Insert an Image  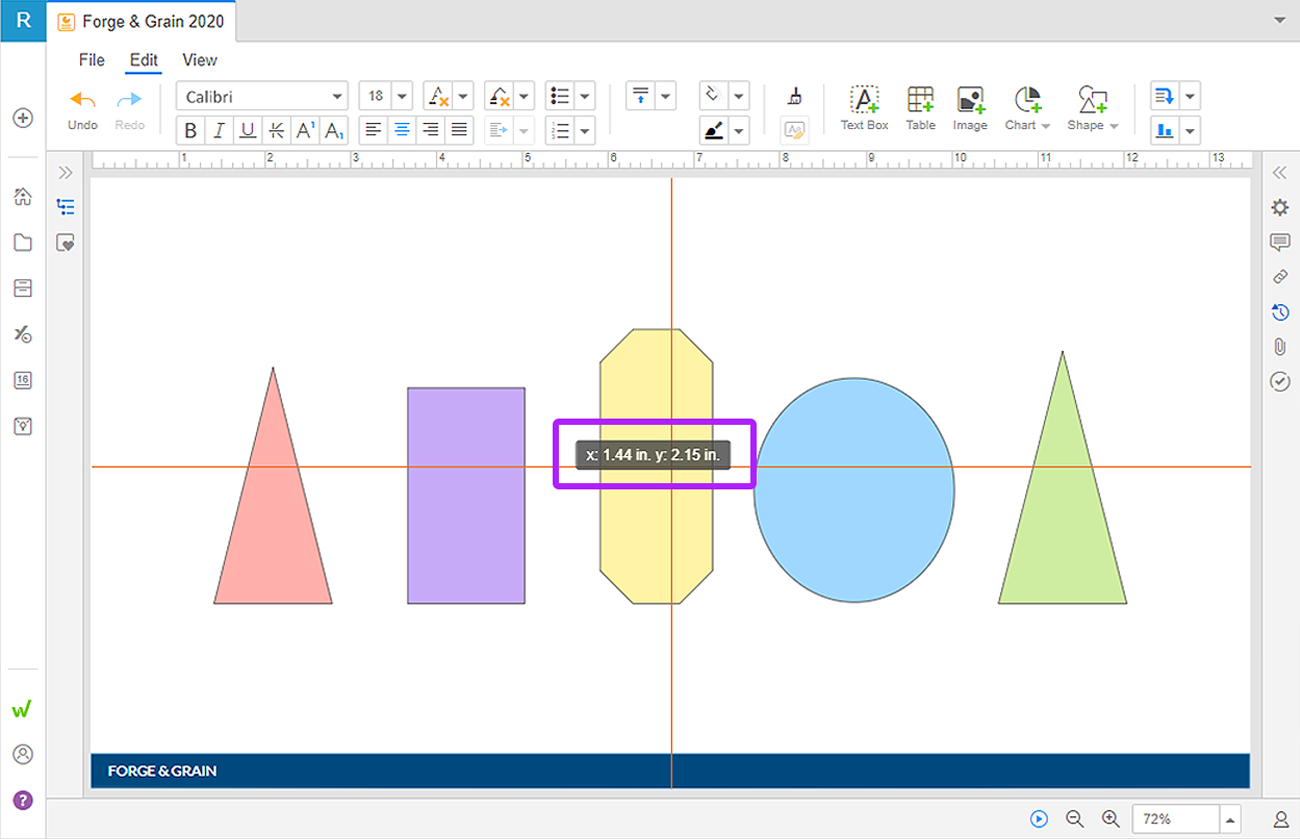tap(970, 109)
